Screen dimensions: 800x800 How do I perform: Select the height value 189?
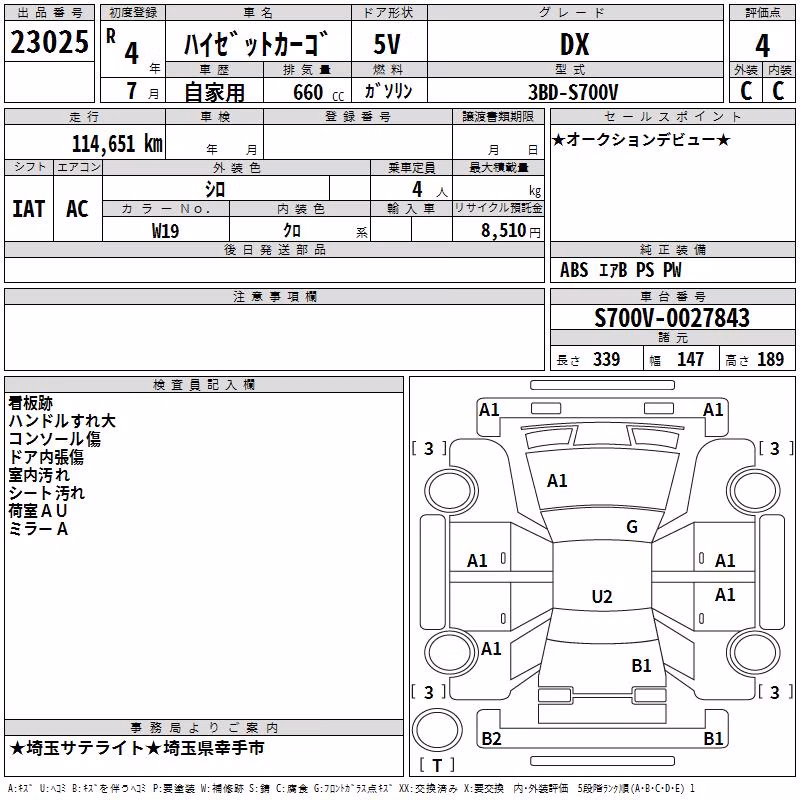point(770,359)
